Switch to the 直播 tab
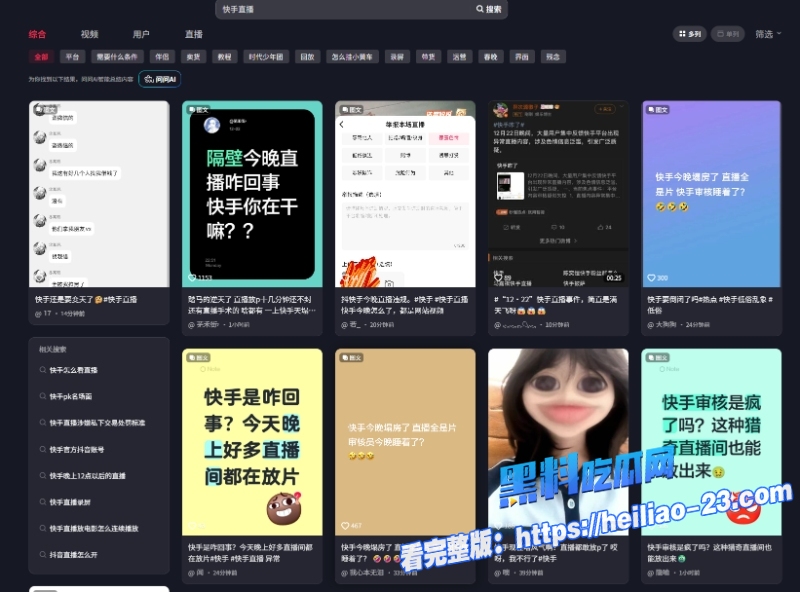The height and width of the screenshot is (592, 800). click(194, 34)
